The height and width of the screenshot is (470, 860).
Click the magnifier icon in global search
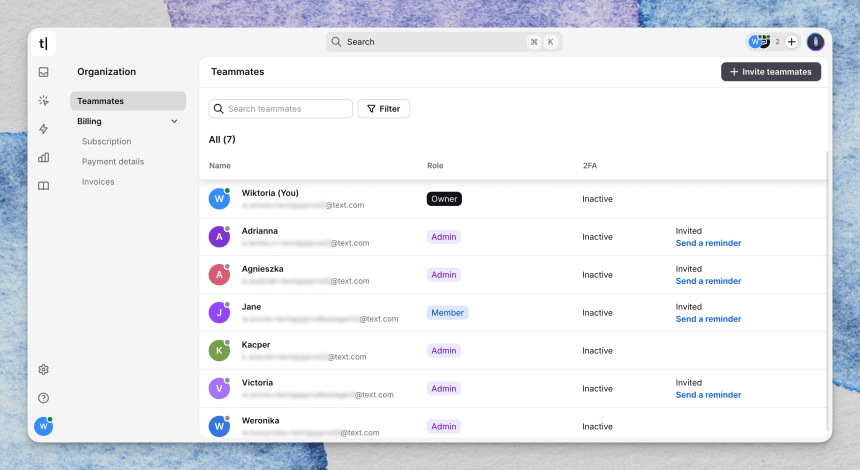(x=336, y=42)
